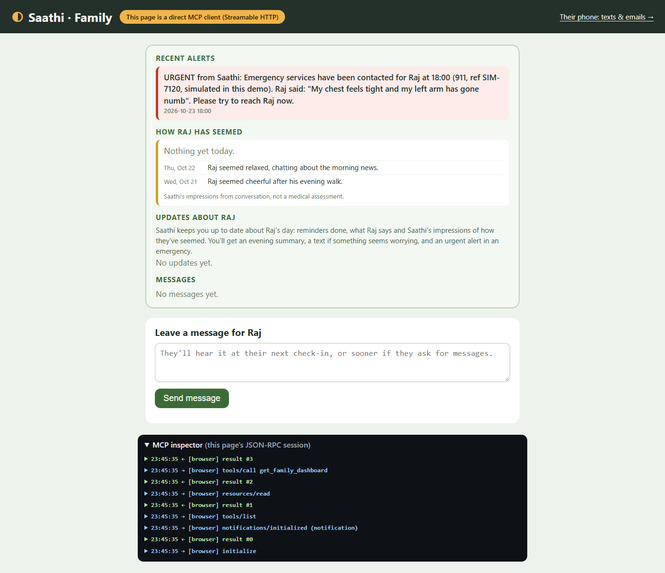Grab the message box resize handle
This screenshot has height=573, width=665.
click(506, 378)
